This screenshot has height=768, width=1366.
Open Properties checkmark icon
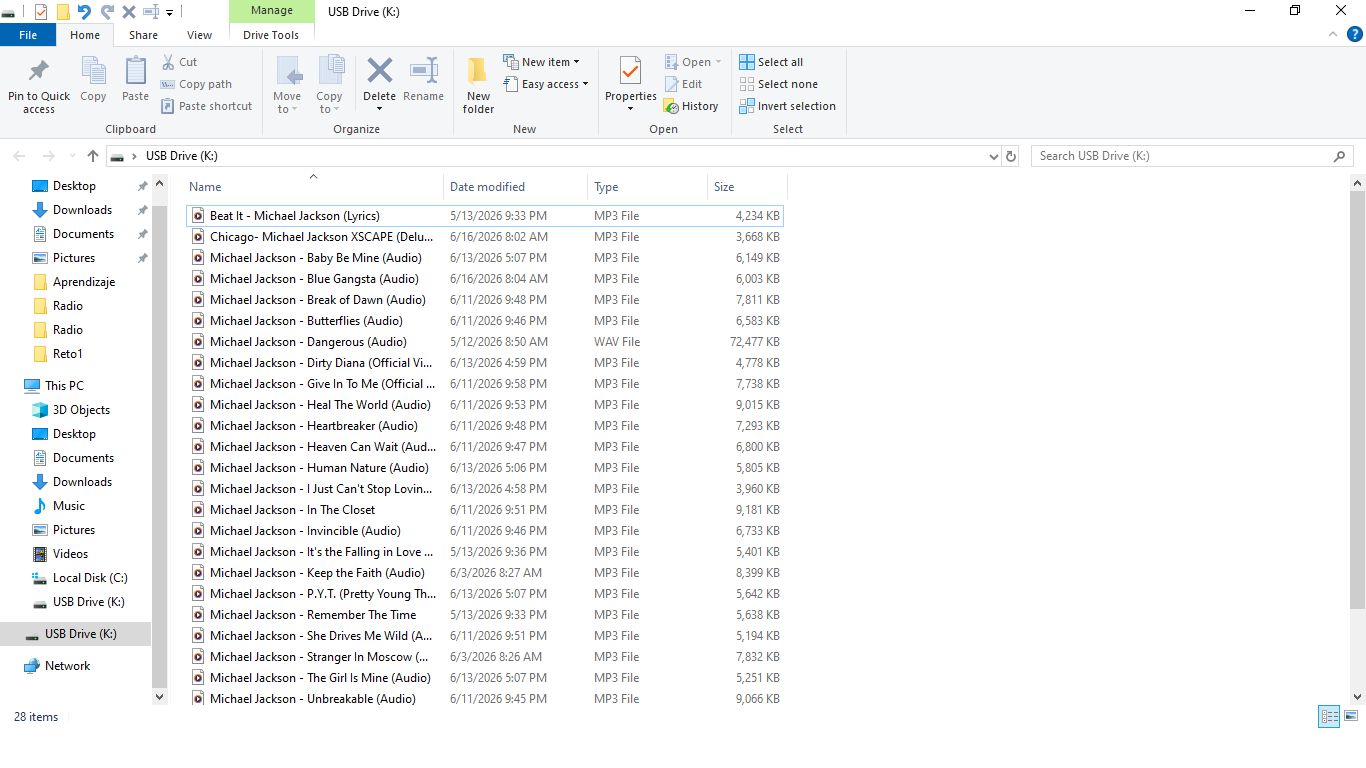pos(630,72)
